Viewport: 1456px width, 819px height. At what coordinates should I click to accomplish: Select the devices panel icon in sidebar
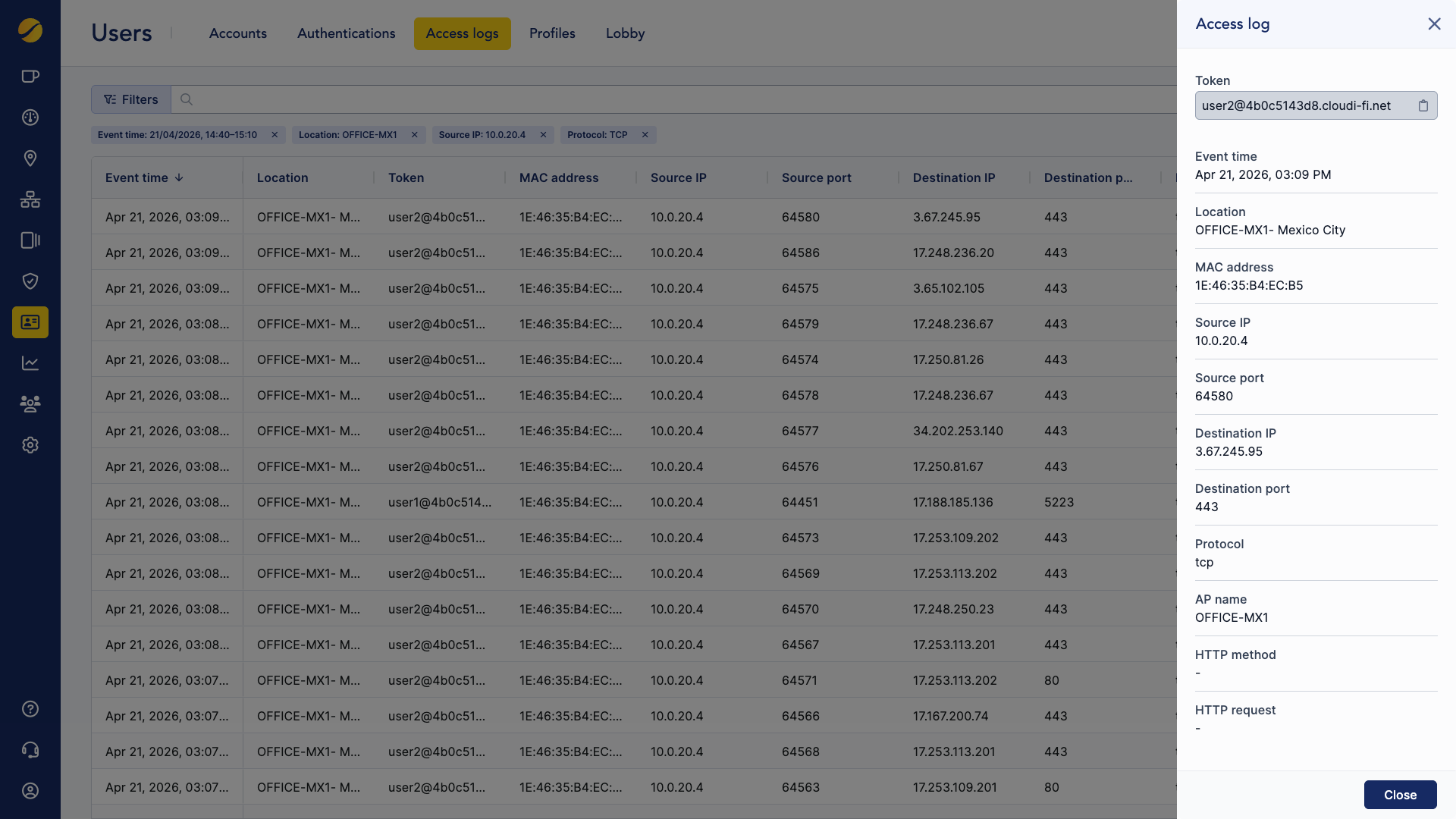30,240
